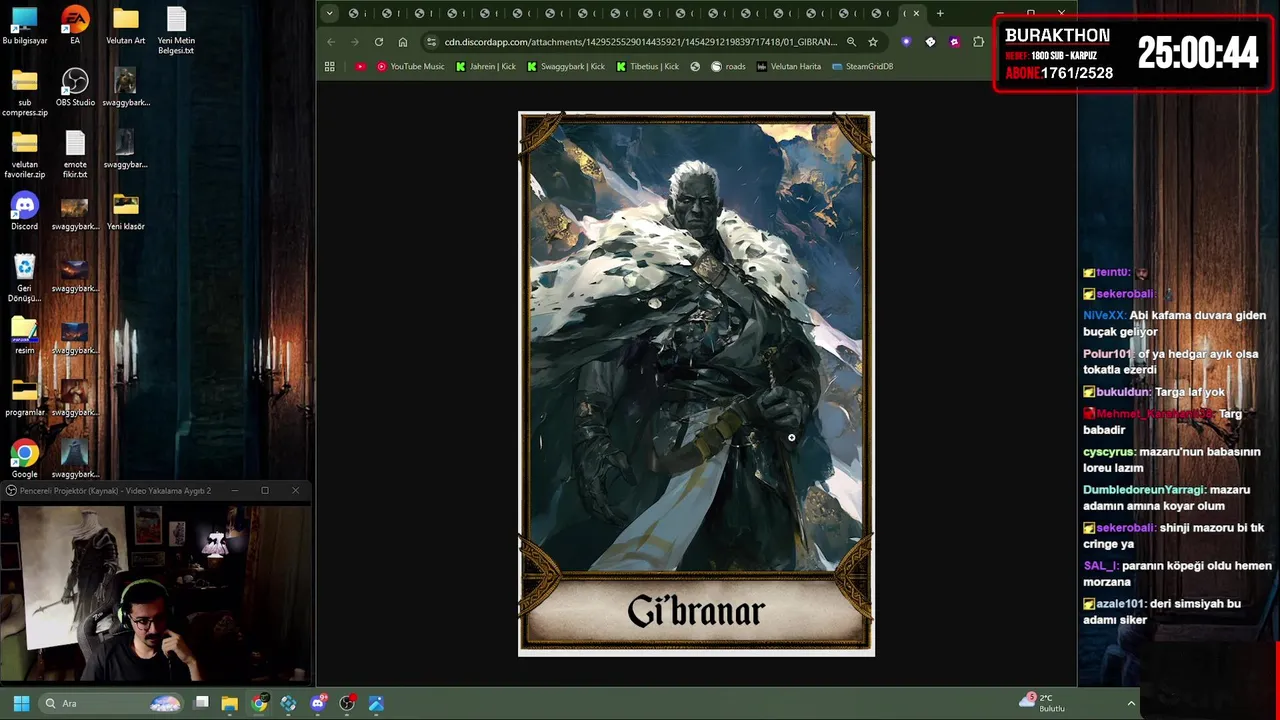Open a new Chrome tab
The height and width of the screenshot is (720, 1280).
click(x=940, y=13)
